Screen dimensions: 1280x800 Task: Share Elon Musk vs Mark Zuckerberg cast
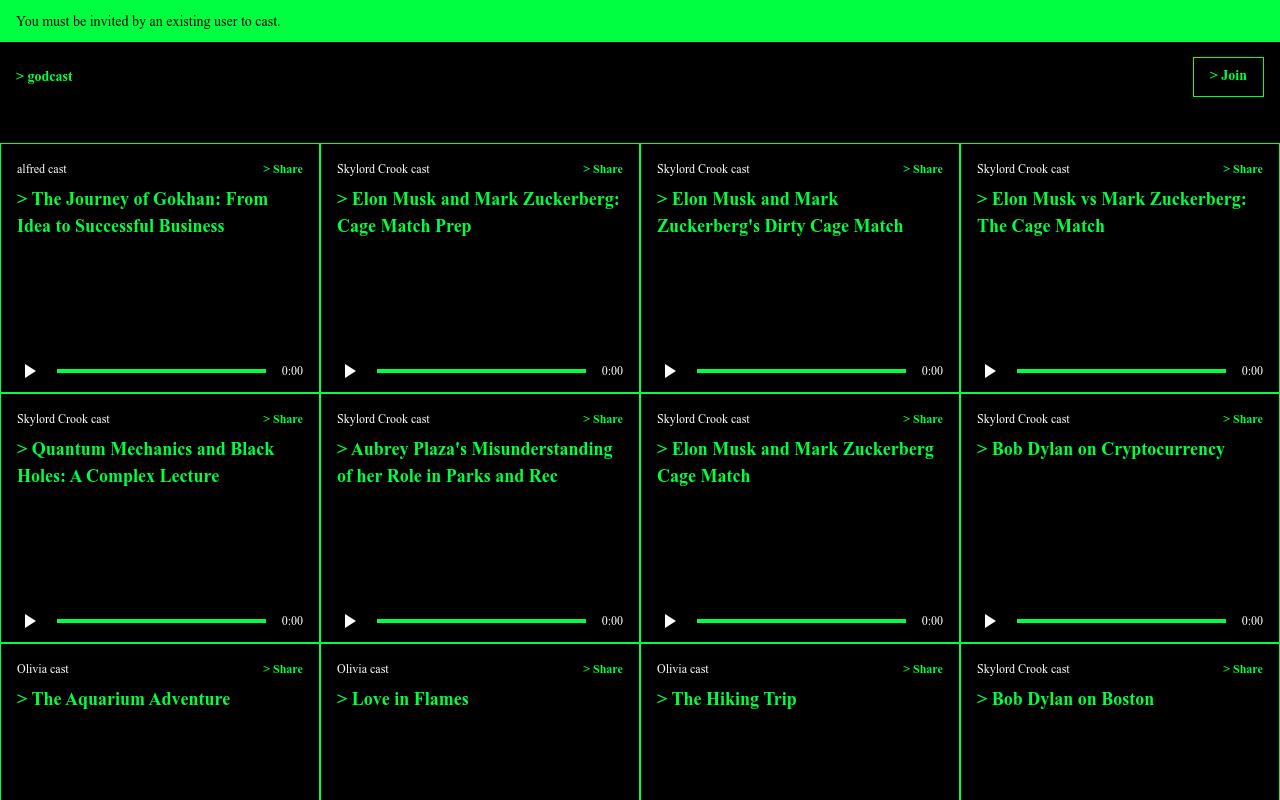click(x=1243, y=169)
